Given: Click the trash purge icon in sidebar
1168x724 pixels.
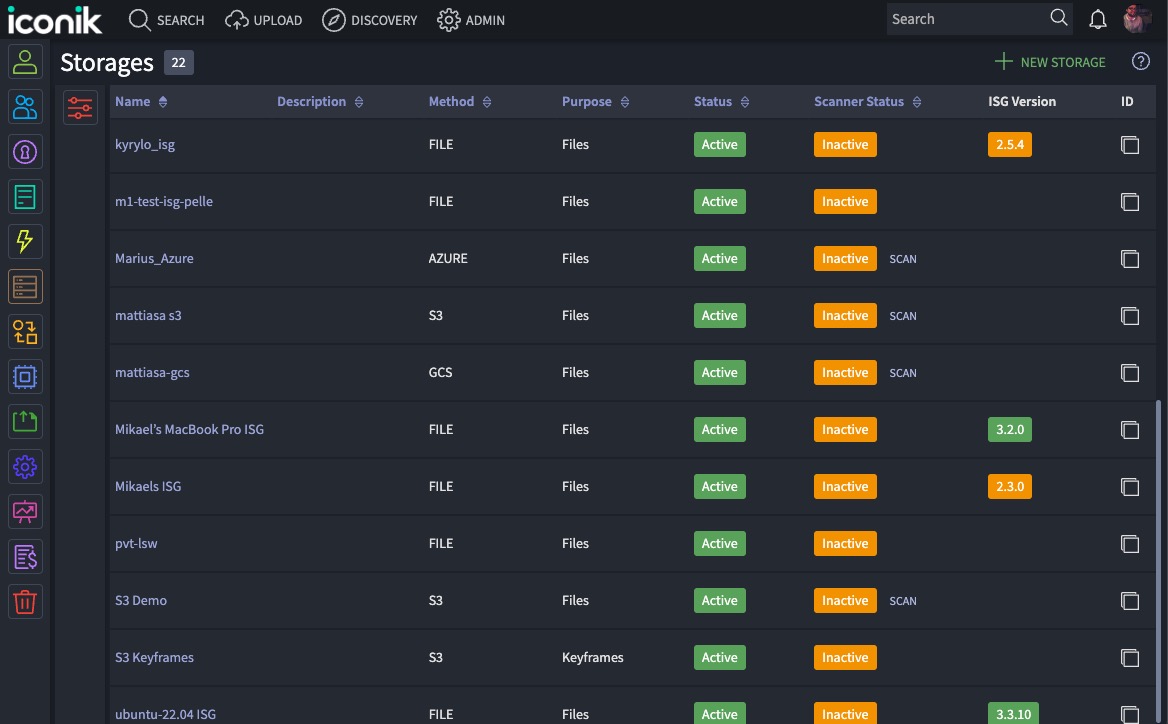Looking at the screenshot, I should (x=25, y=601).
